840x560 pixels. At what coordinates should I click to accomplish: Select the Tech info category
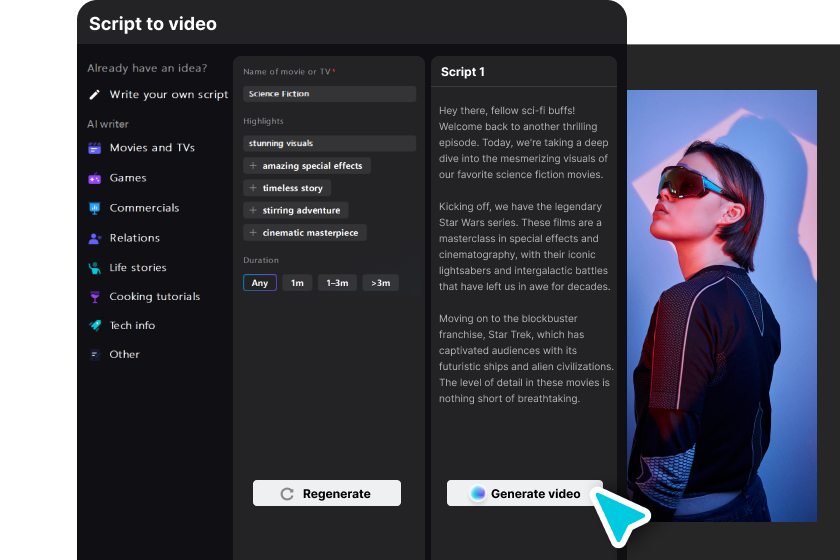pyautogui.click(x=122, y=325)
